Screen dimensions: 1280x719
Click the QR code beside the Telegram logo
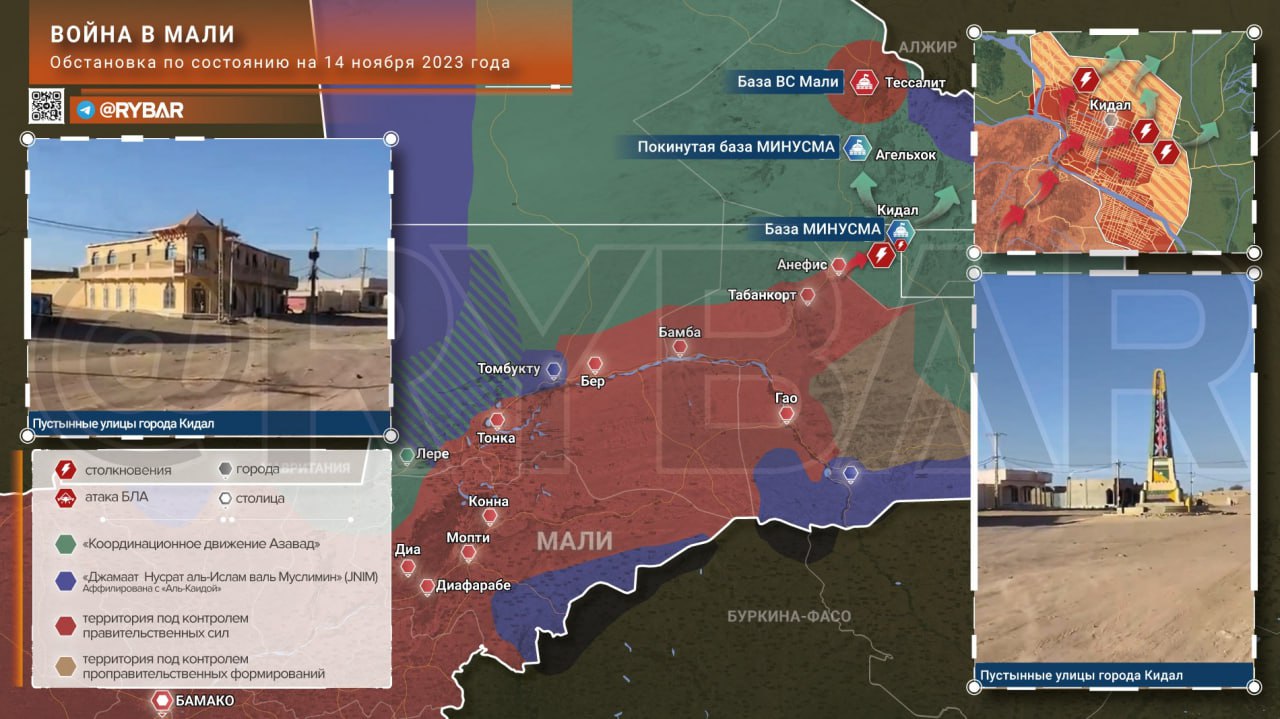tap(46, 106)
